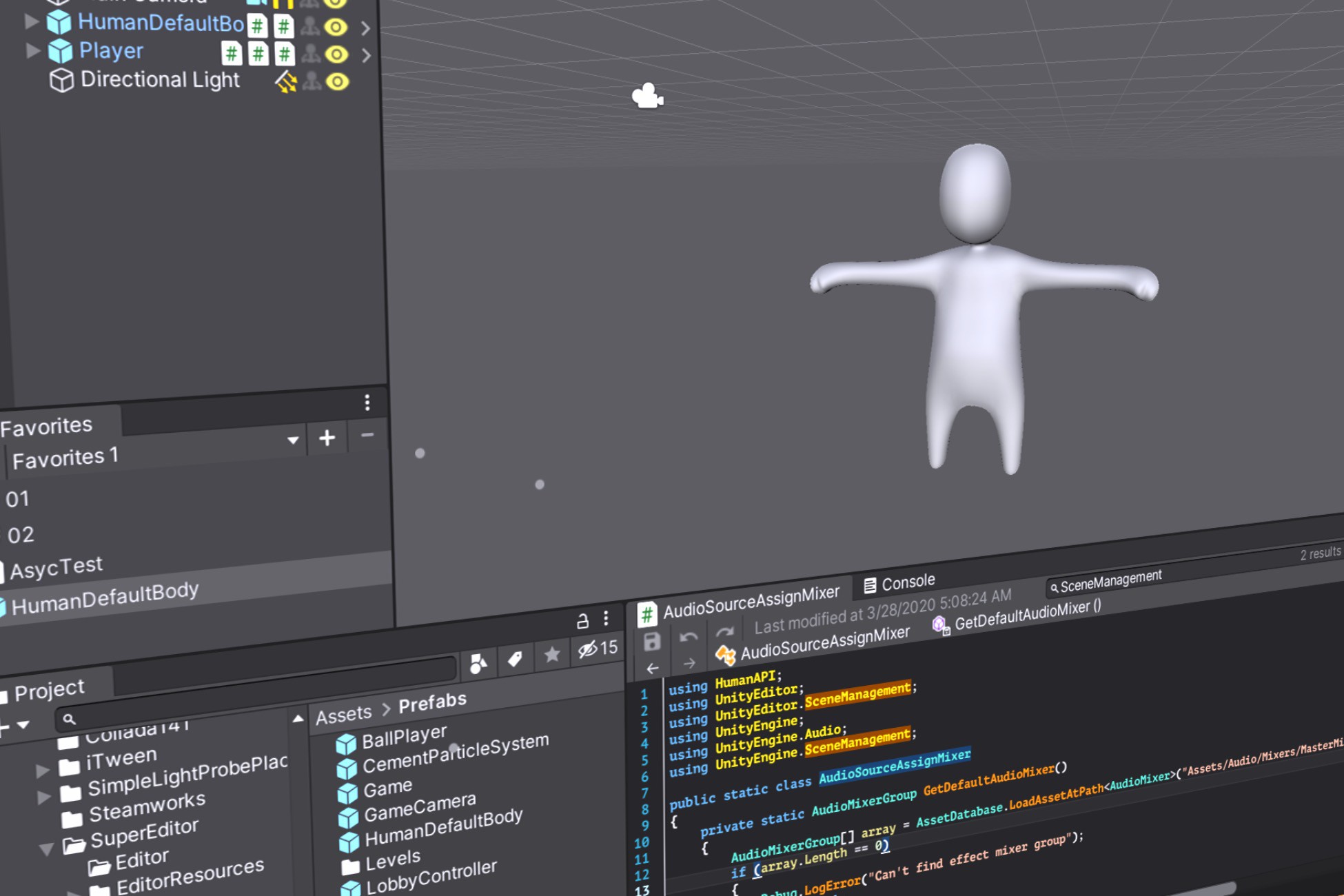Click the AudioSourceAssignMixer class breadcrumb icon
The image size is (1344, 896).
click(x=725, y=654)
